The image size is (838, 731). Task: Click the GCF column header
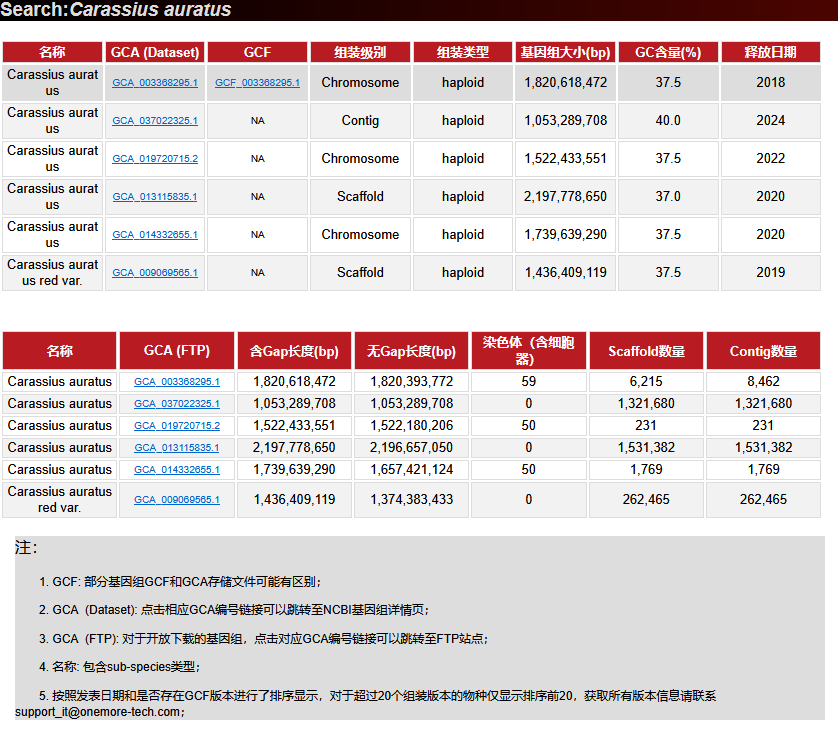pyautogui.click(x=258, y=52)
